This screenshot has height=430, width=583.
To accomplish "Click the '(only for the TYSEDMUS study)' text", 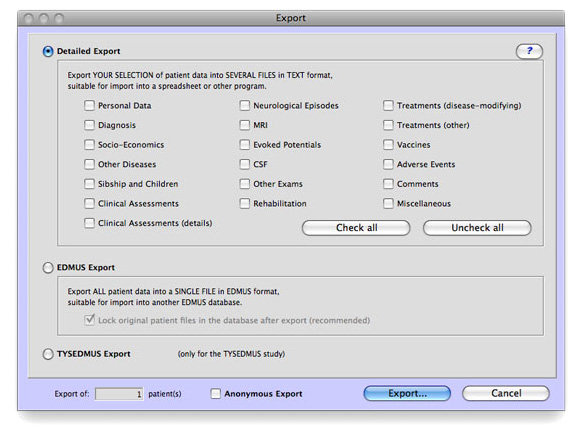I will click(231, 354).
